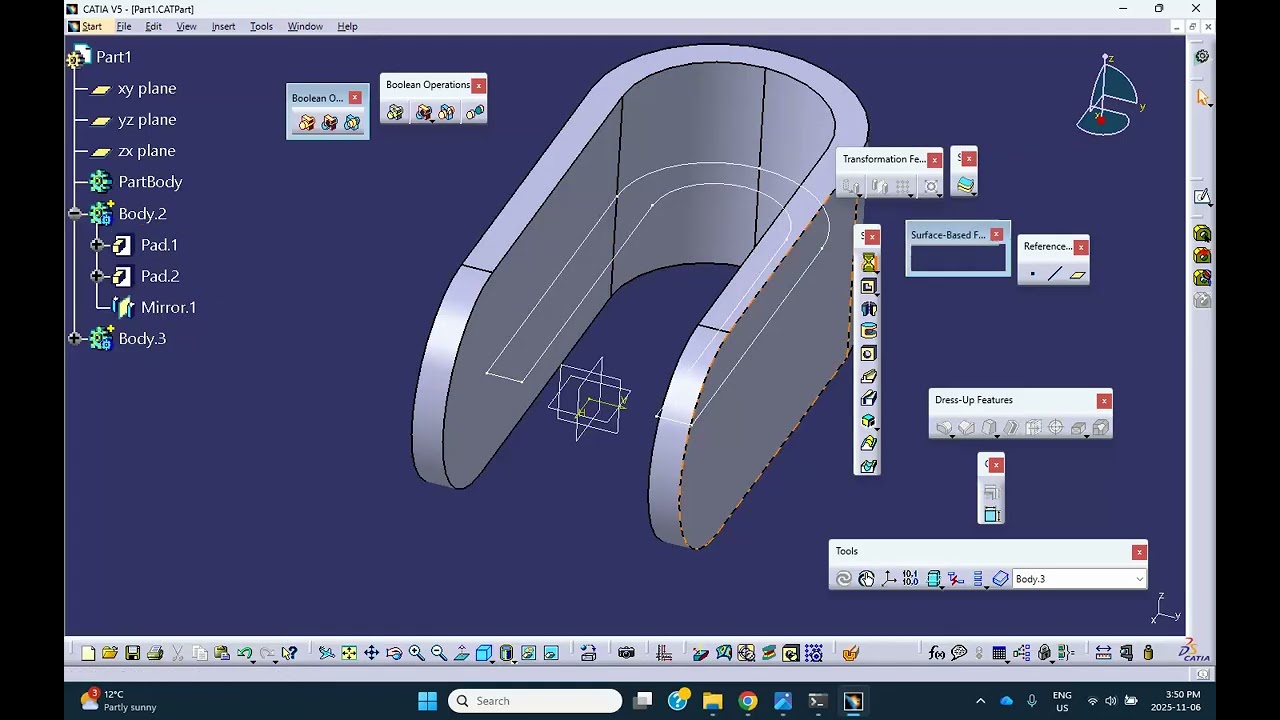Click the Save icon in bottom toolbar
Viewport: 1280px width, 720px height.
132,653
